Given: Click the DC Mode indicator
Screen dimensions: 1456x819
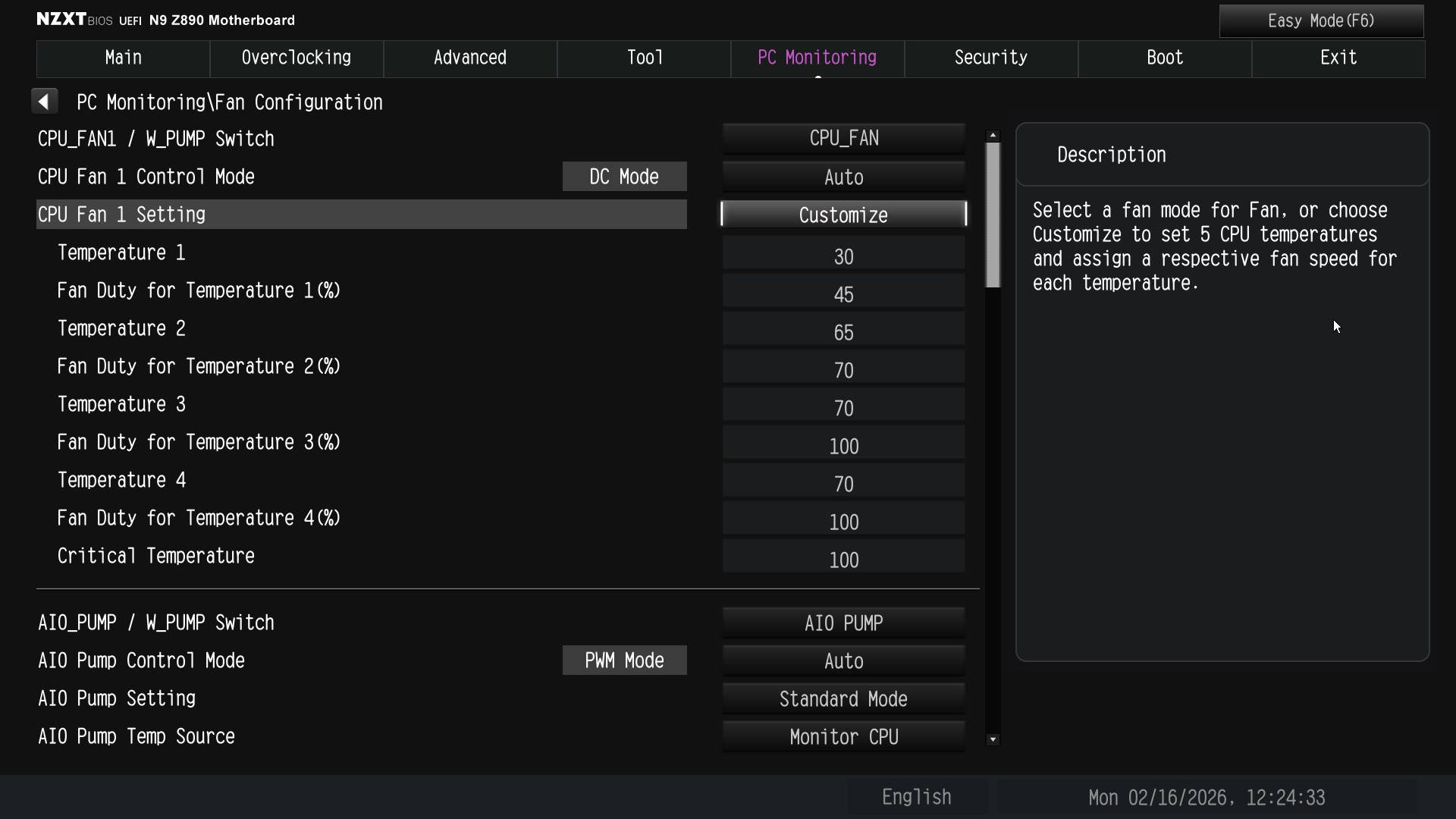Looking at the screenshot, I should tap(624, 177).
